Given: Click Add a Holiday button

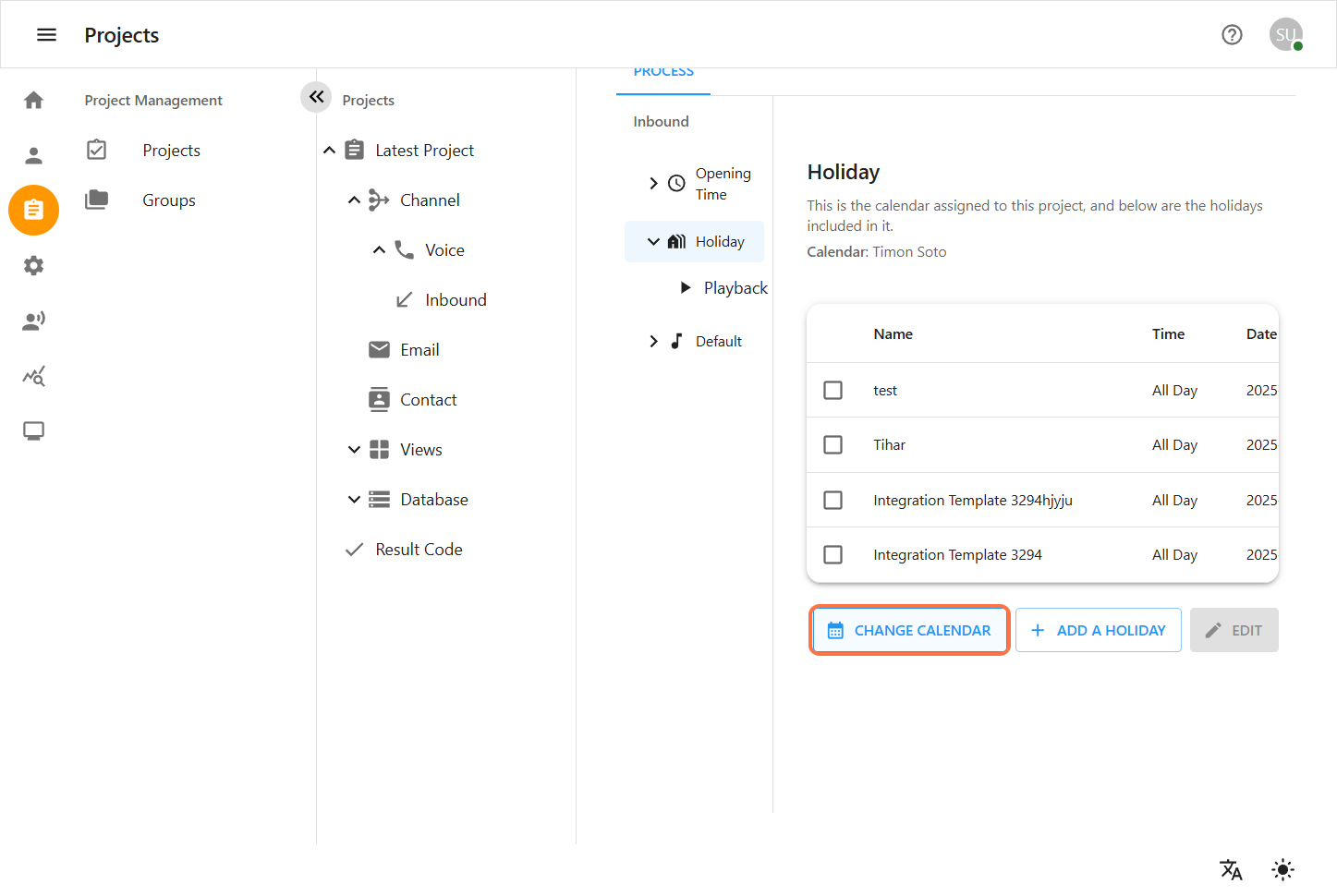Looking at the screenshot, I should click(1098, 630).
